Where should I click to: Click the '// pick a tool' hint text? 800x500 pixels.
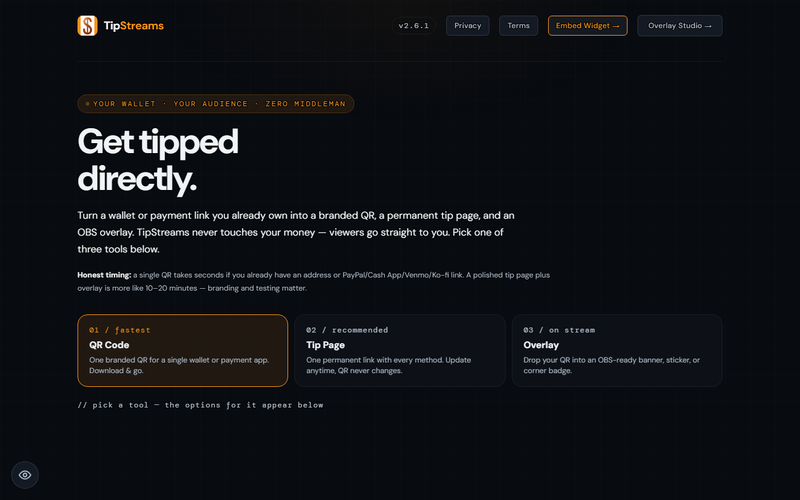[200, 405]
